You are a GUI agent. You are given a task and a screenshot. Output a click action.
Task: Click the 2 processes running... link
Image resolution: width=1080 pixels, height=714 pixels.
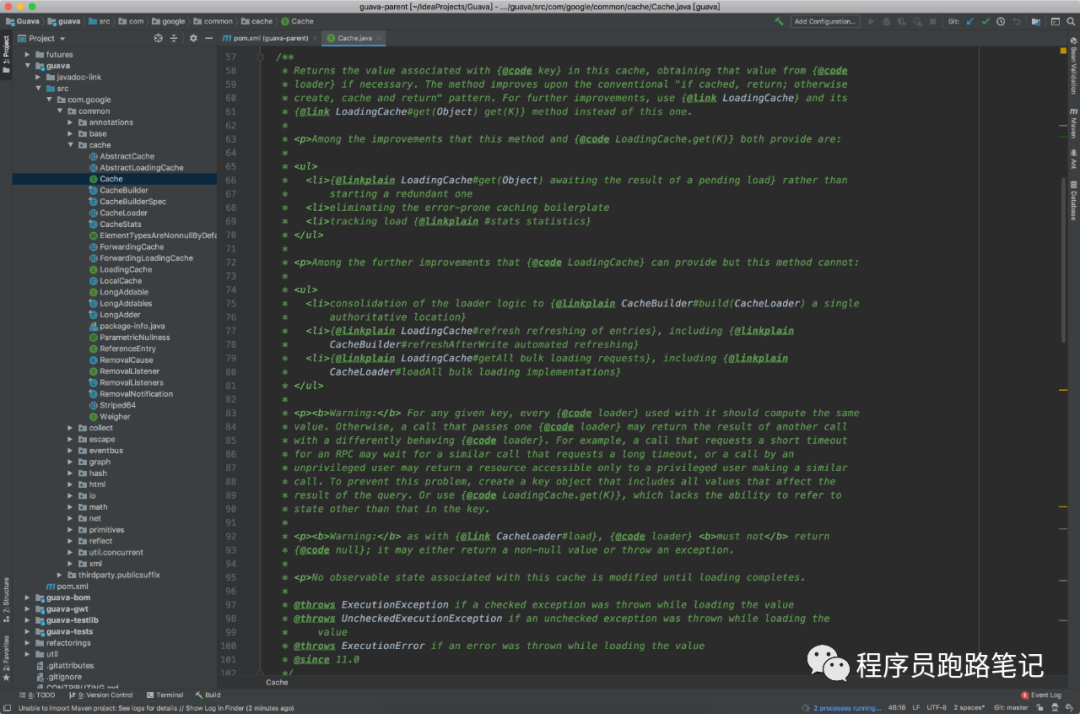[x=847, y=708]
